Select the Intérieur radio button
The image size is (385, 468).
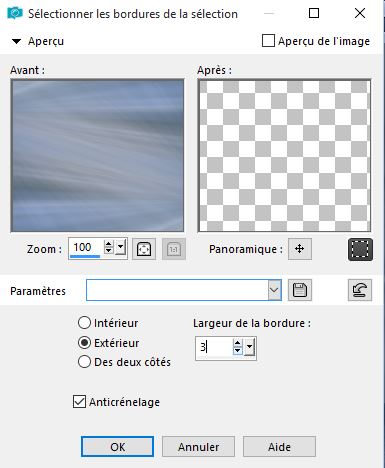click(84, 323)
